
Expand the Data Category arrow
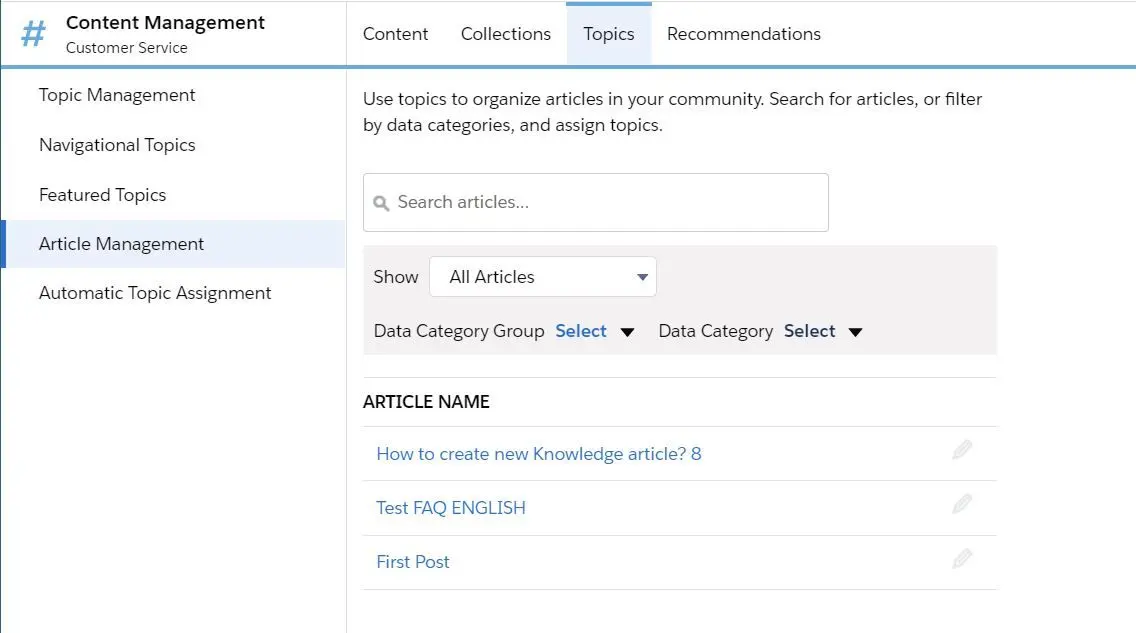click(856, 332)
